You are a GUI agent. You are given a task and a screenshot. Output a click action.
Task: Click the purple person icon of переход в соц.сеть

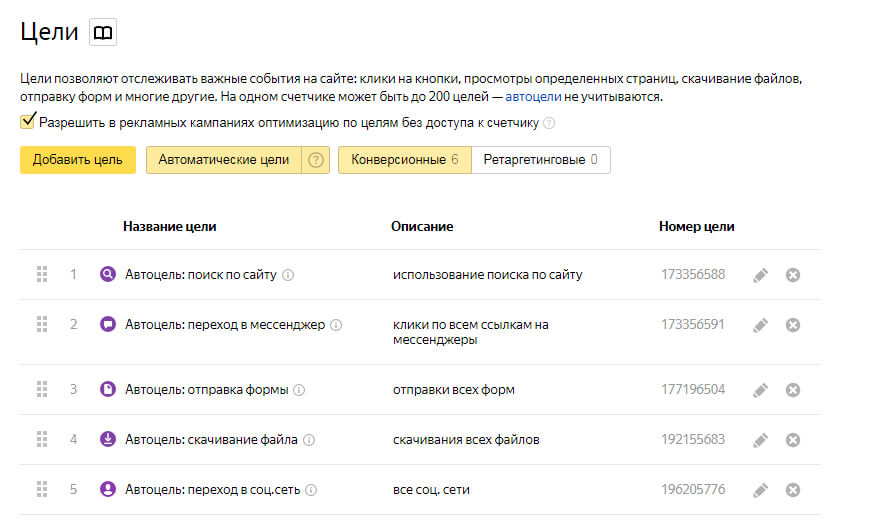[108, 489]
